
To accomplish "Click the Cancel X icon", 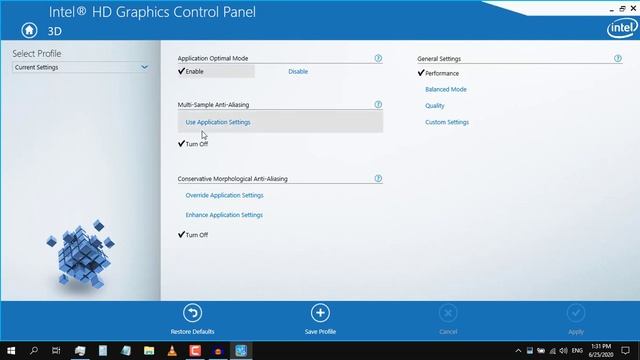I will 448,313.
